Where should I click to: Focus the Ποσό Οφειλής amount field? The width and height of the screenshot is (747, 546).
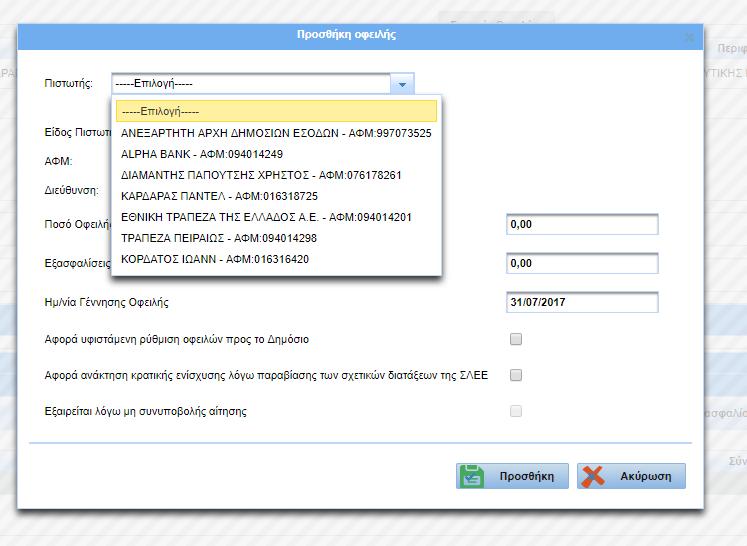point(582,224)
